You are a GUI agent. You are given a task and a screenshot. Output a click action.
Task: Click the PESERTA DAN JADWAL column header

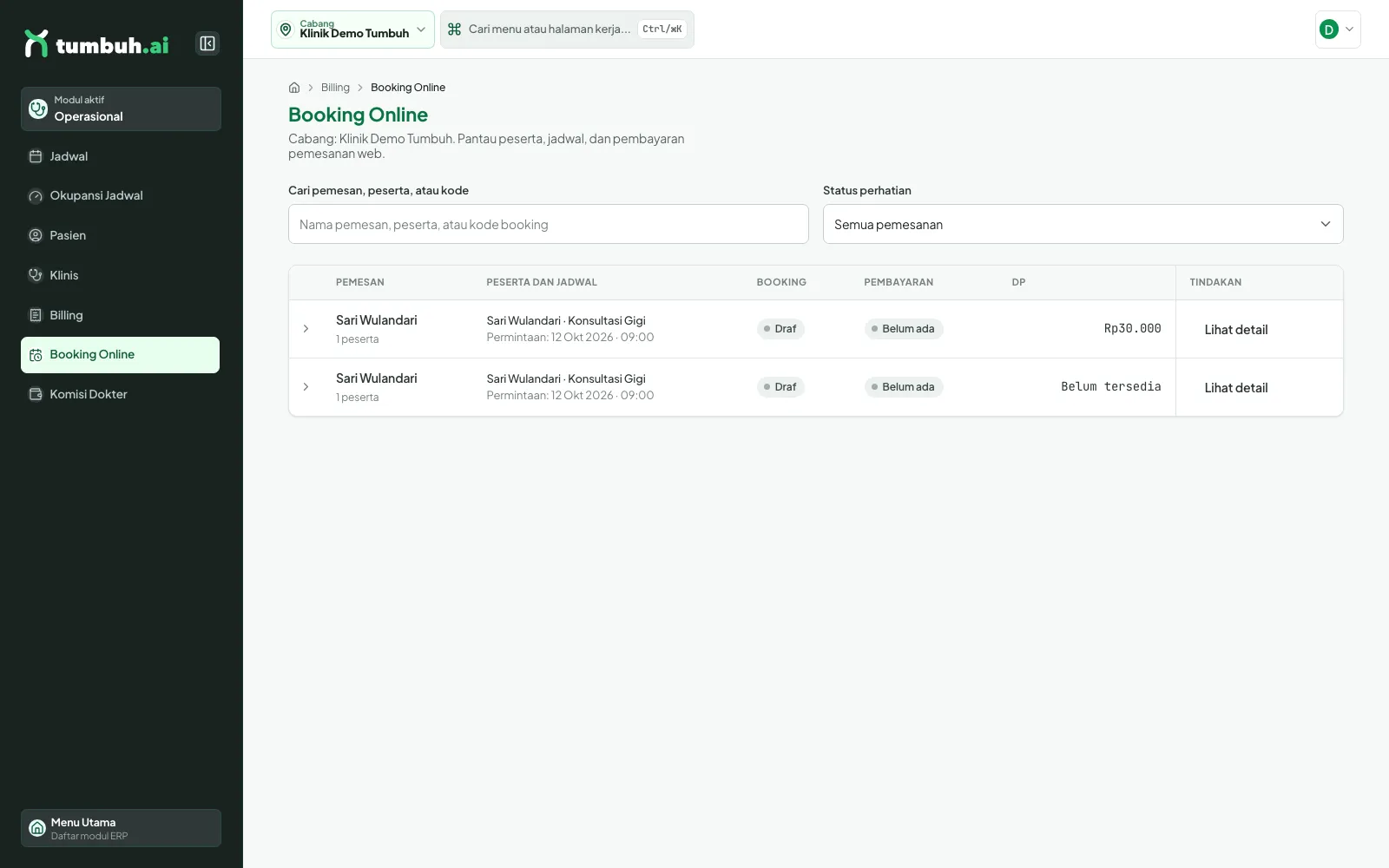point(542,282)
